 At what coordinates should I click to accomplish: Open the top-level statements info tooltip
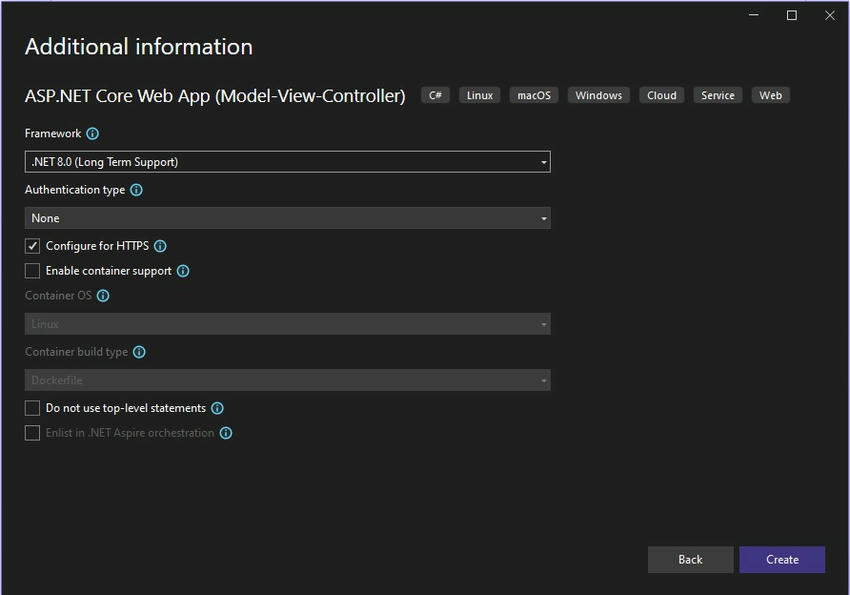(x=216, y=408)
